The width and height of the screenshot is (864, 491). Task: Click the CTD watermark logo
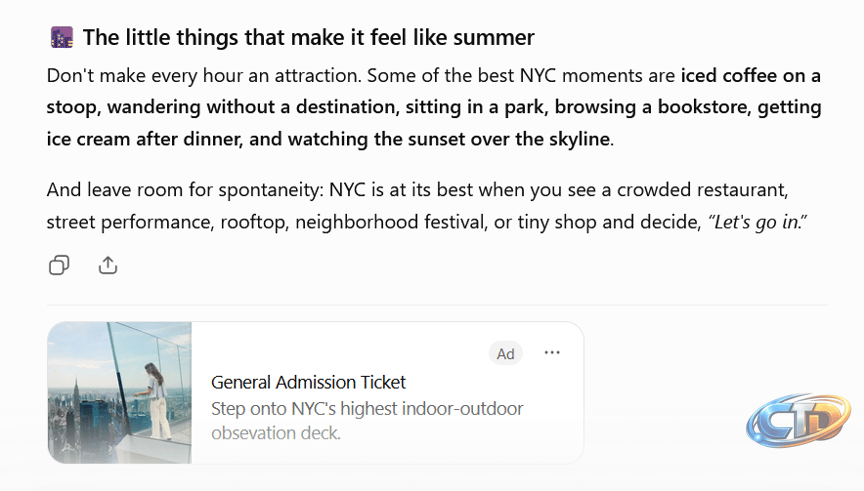pyautogui.click(x=798, y=420)
